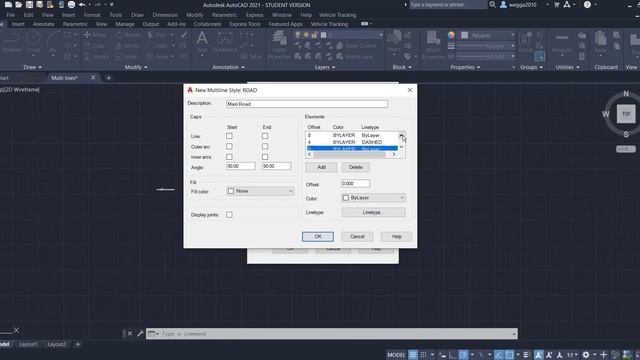Click the Help question mark icon

click(587, 4)
